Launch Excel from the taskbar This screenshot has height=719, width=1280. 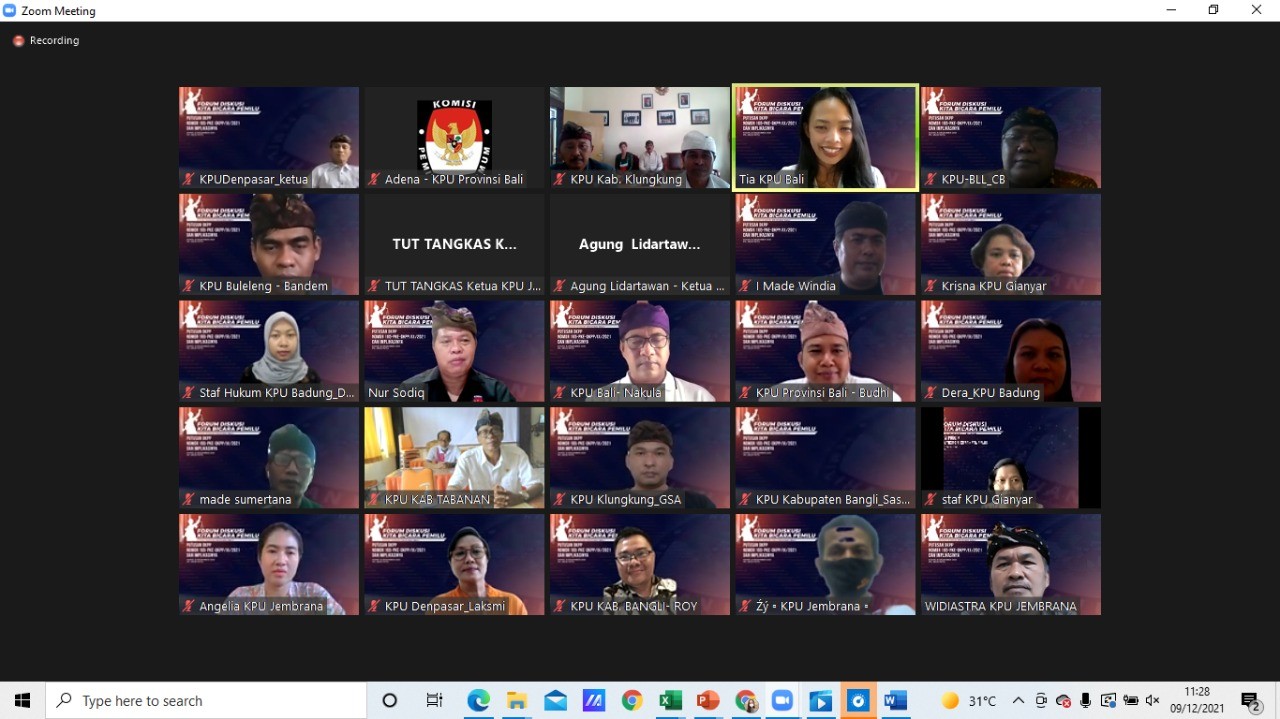tap(670, 701)
